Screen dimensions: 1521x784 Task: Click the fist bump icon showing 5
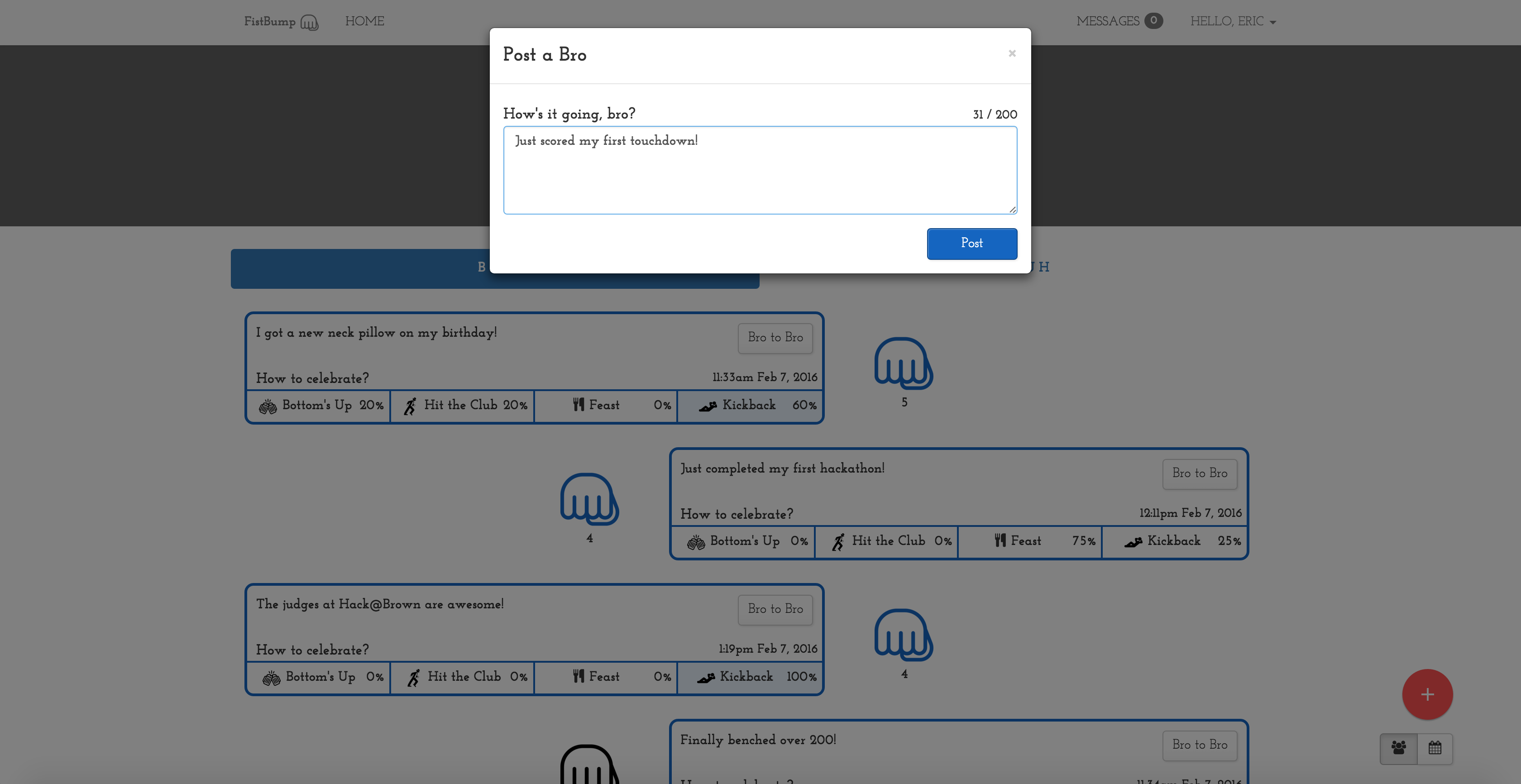tap(904, 363)
